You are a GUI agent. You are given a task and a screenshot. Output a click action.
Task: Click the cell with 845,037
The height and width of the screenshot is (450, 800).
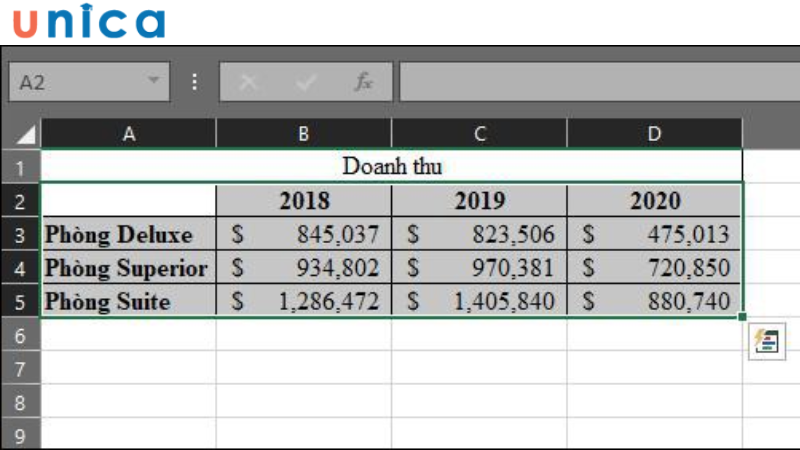point(304,234)
